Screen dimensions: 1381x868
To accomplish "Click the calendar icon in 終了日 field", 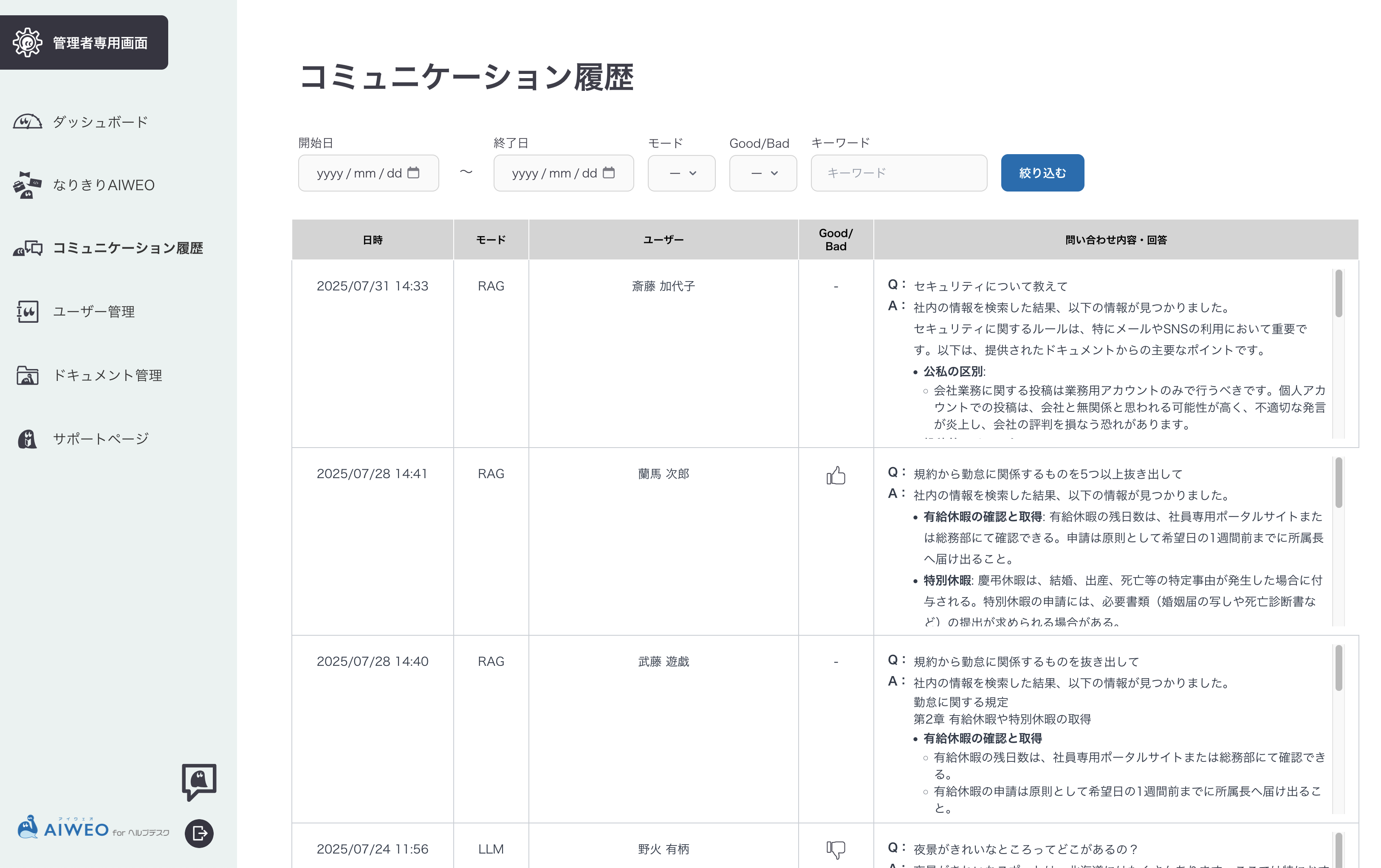I will coord(609,172).
